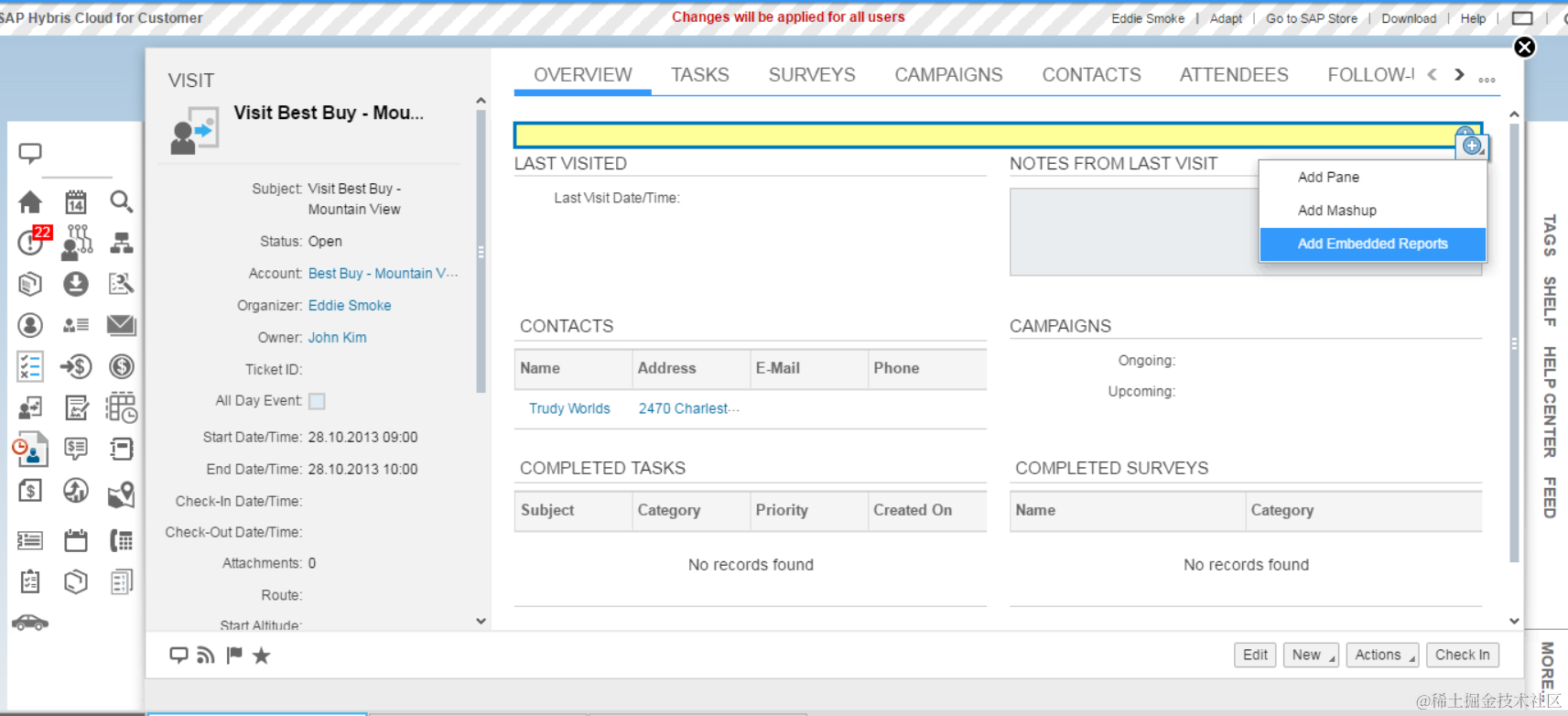1568x716 pixels.
Task: Open the org chart hierarchy icon
Action: click(121, 243)
